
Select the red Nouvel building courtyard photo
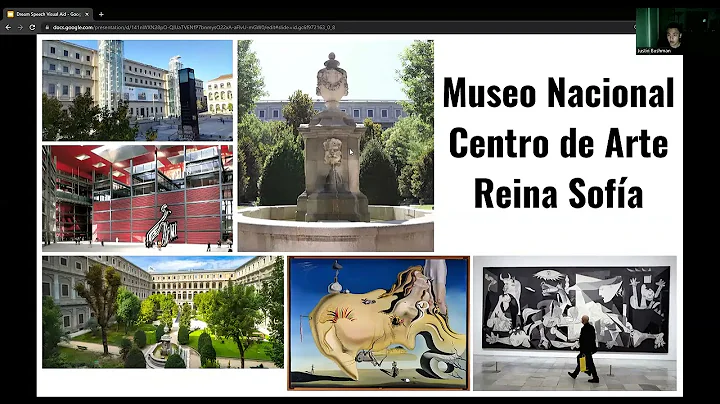coord(137,198)
